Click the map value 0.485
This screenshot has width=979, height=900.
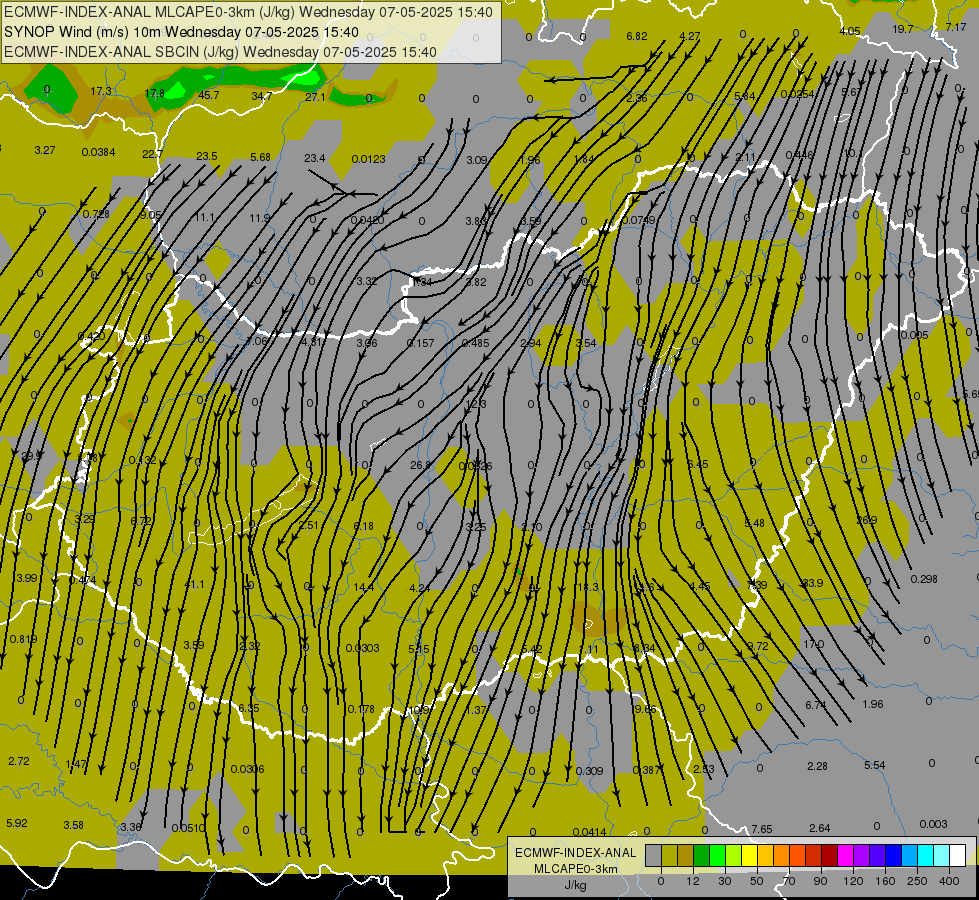pos(475,343)
